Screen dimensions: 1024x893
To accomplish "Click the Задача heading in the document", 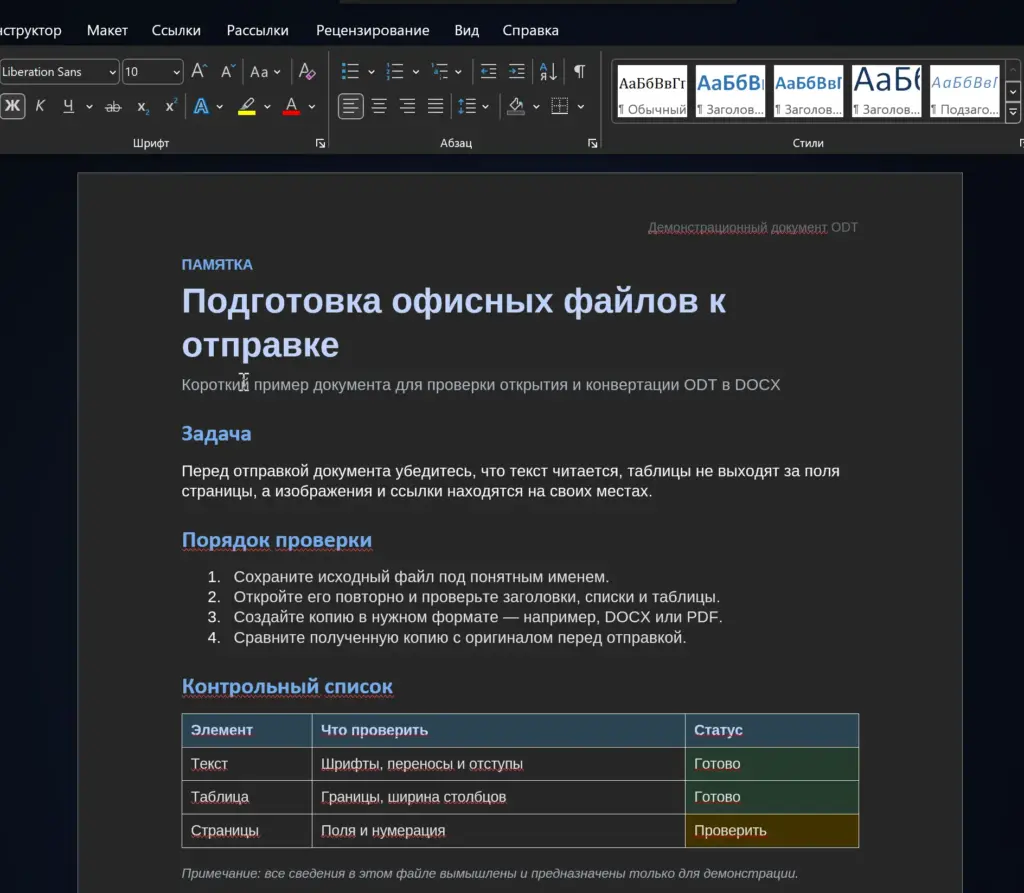I will click(216, 434).
